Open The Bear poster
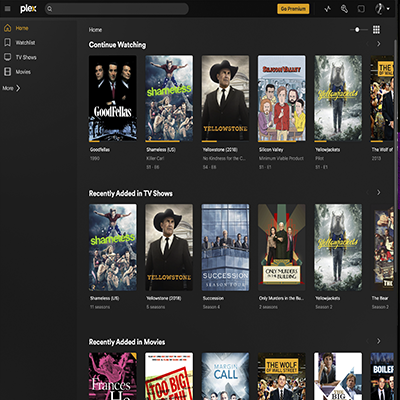The height and width of the screenshot is (400, 400). [x=382, y=247]
